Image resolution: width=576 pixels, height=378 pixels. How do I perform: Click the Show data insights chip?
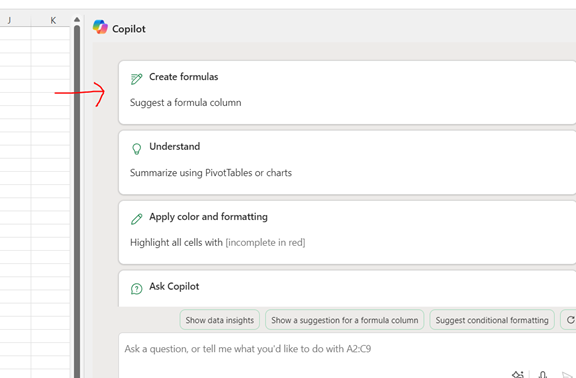coord(220,320)
